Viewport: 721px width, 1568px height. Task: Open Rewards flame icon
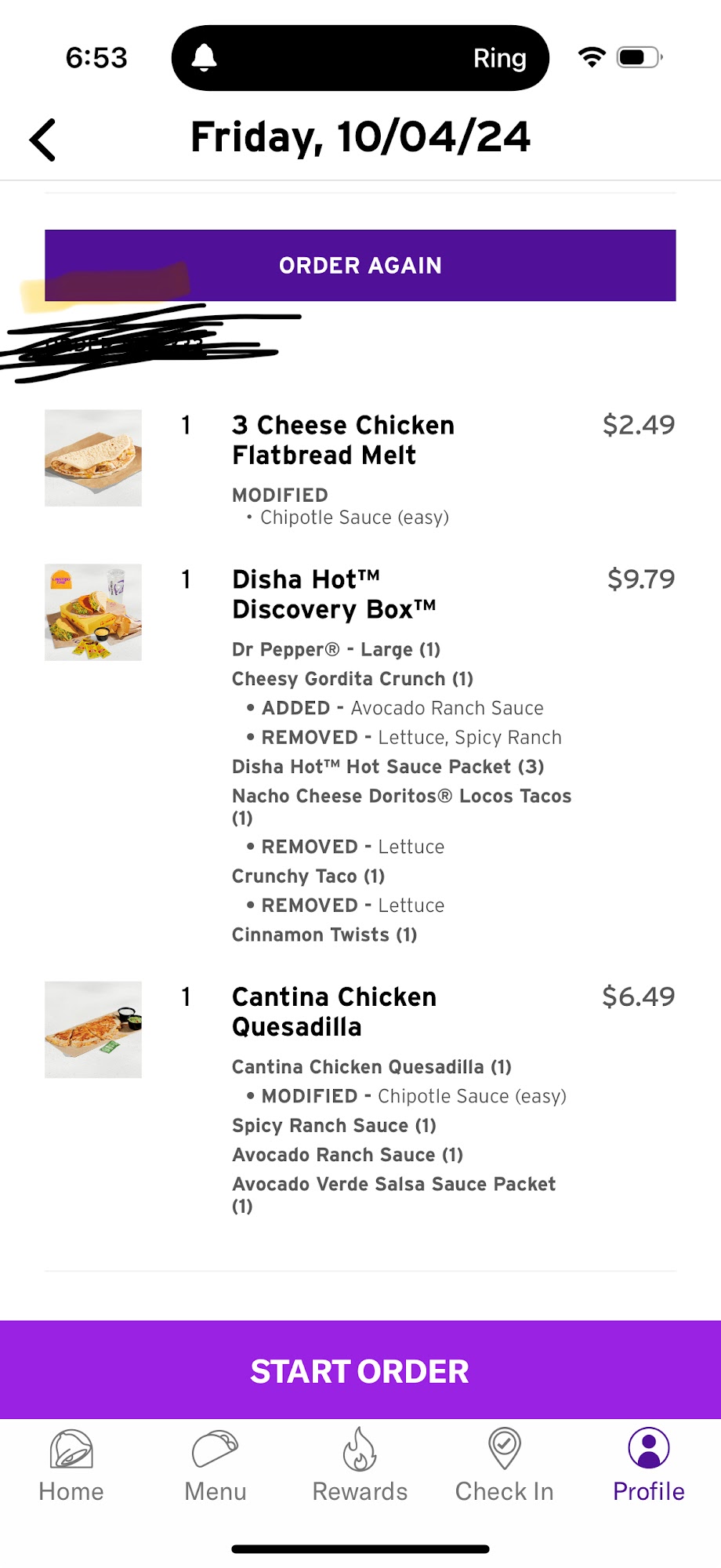pyautogui.click(x=360, y=1448)
